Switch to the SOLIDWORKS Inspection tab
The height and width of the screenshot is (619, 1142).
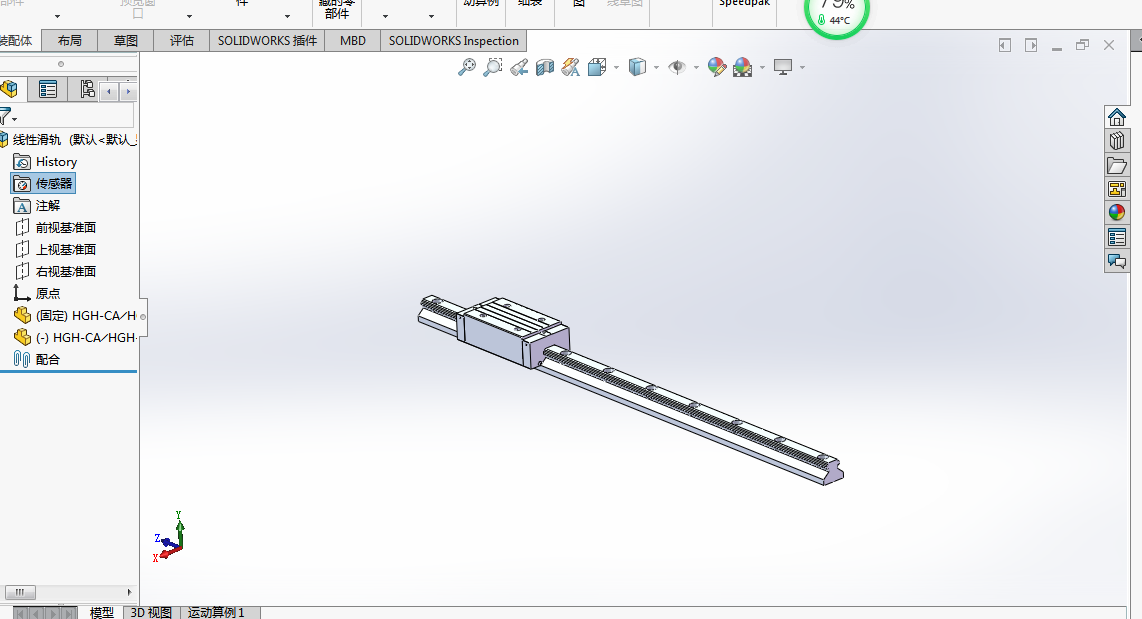point(453,41)
